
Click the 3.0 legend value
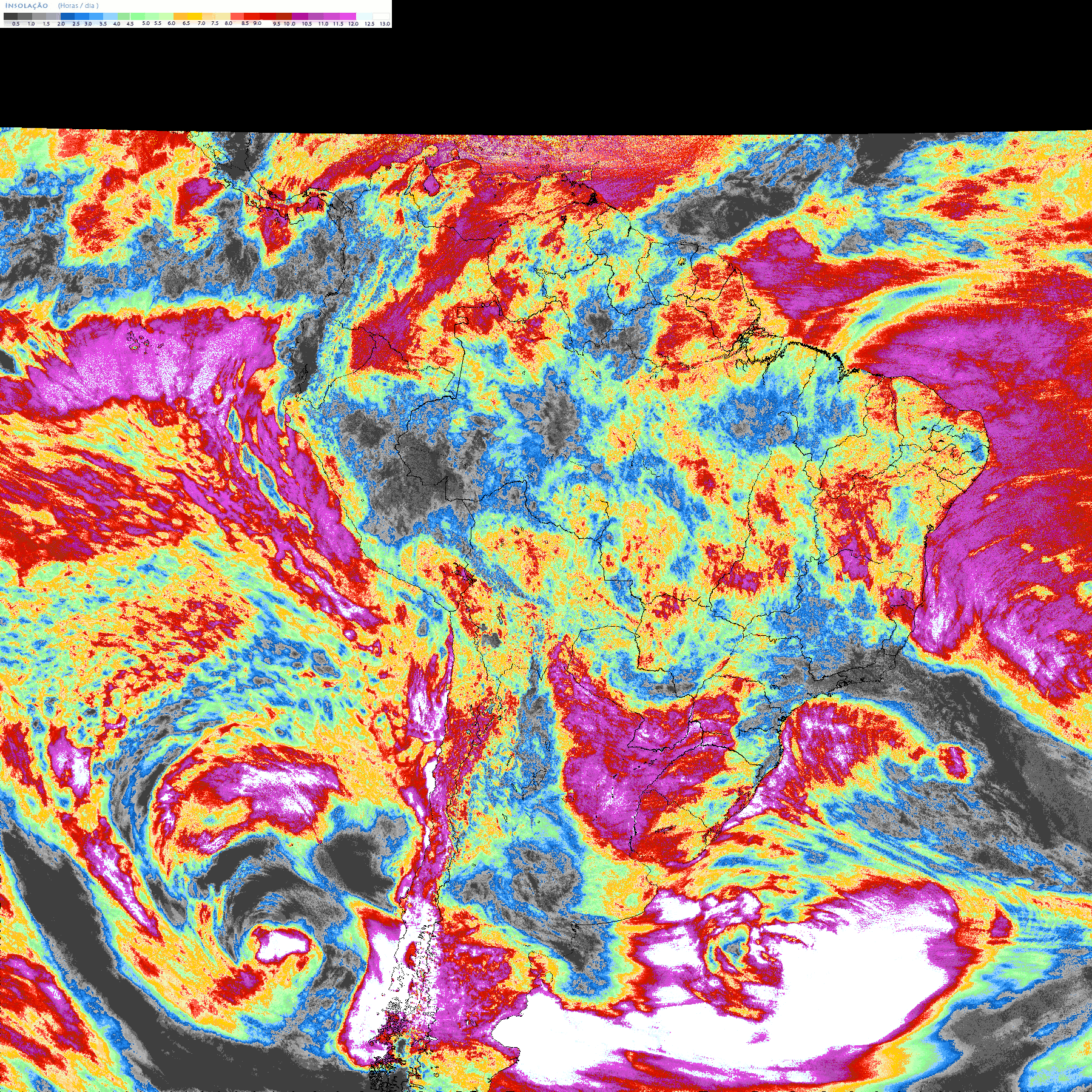88,24
